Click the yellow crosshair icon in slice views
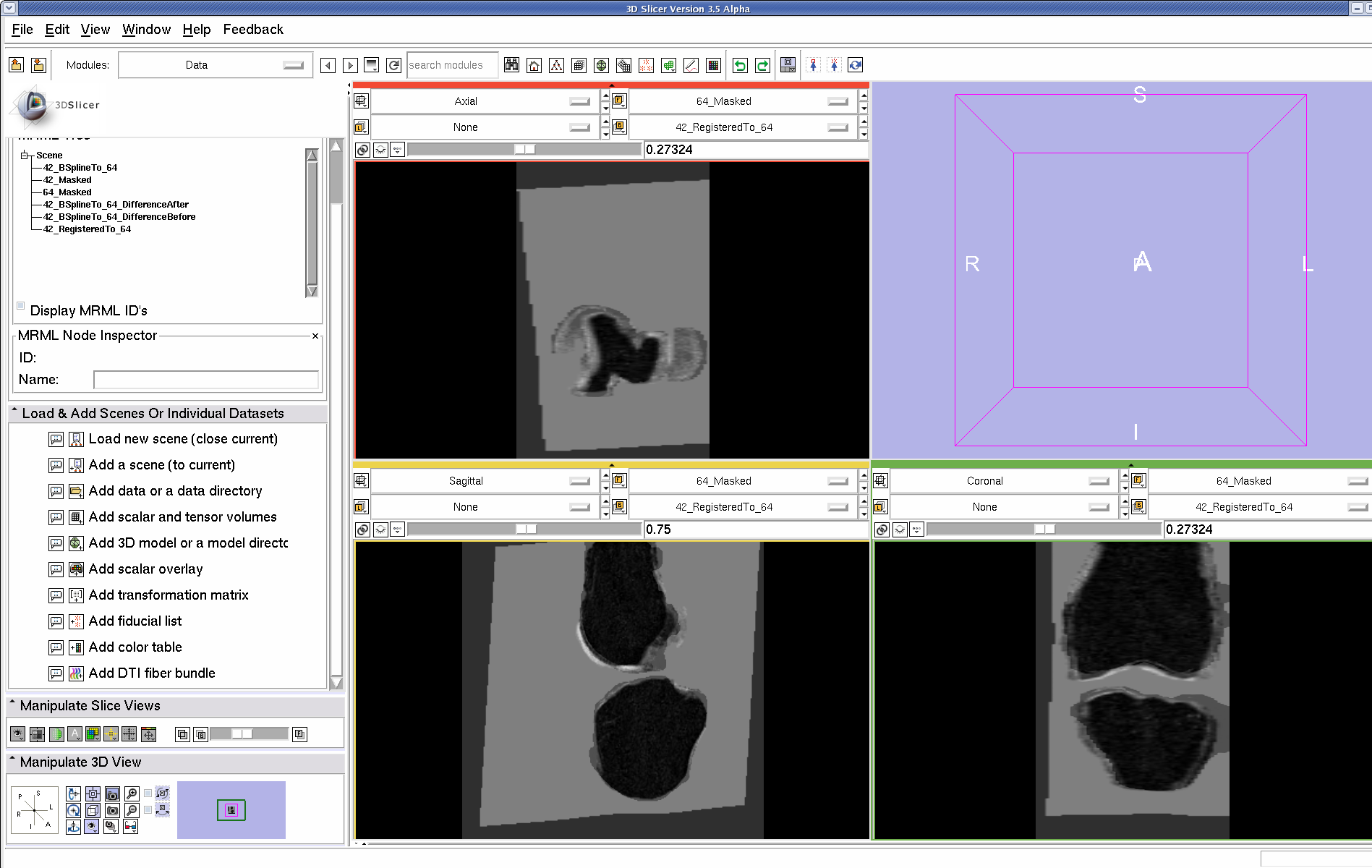The height and width of the screenshot is (868, 1372). click(111, 734)
